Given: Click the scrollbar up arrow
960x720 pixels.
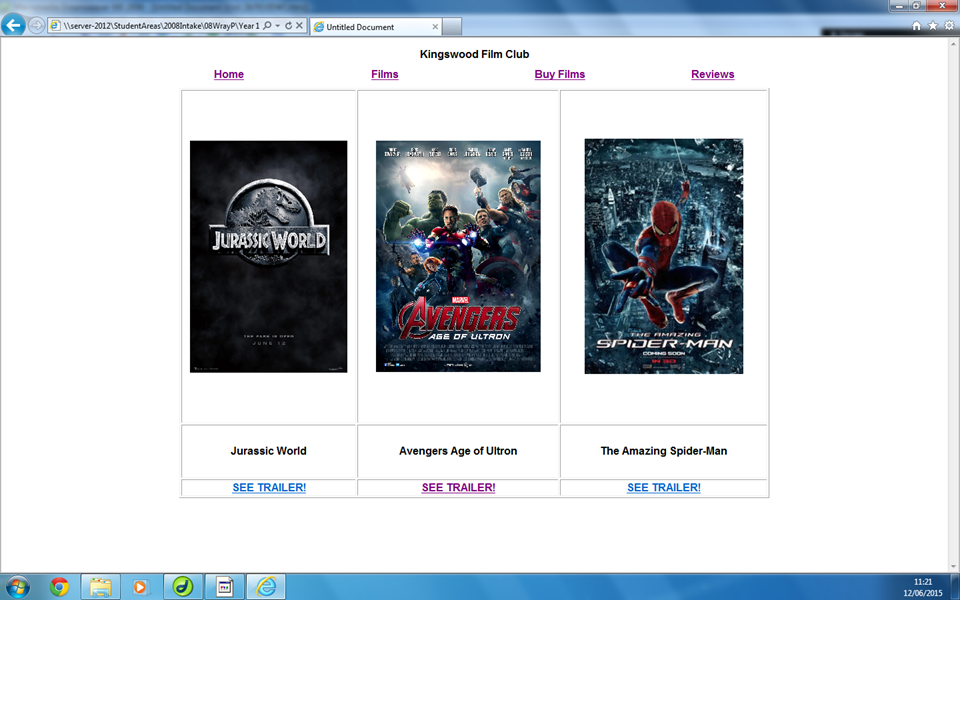Looking at the screenshot, I should pos(954,44).
